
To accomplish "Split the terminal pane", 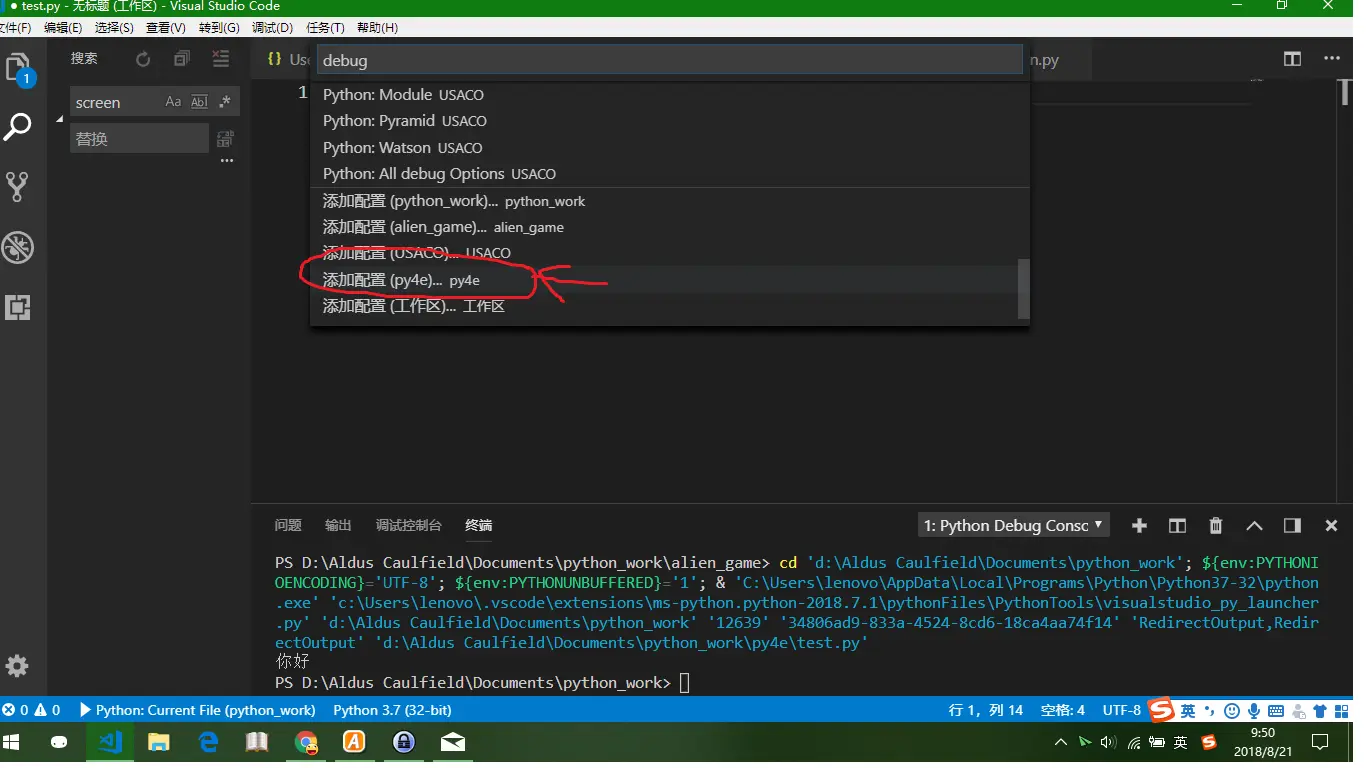I will [1177, 525].
